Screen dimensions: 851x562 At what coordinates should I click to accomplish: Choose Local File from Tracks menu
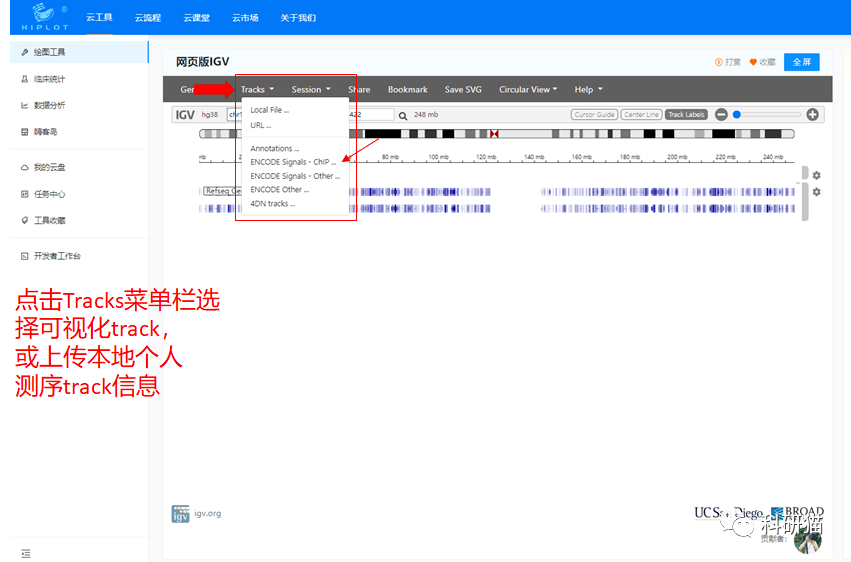[x=269, y=110]
